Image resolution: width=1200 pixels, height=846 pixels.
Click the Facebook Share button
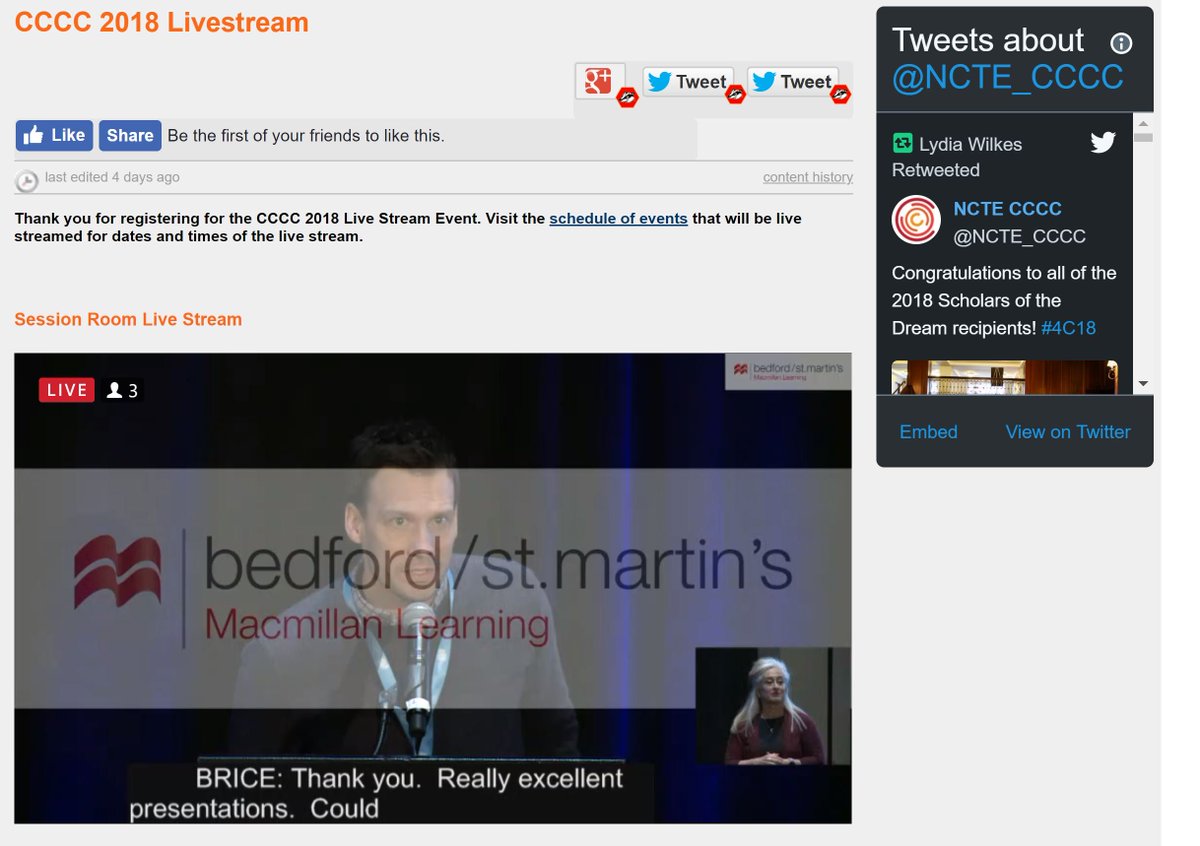(x=129, y=135)
